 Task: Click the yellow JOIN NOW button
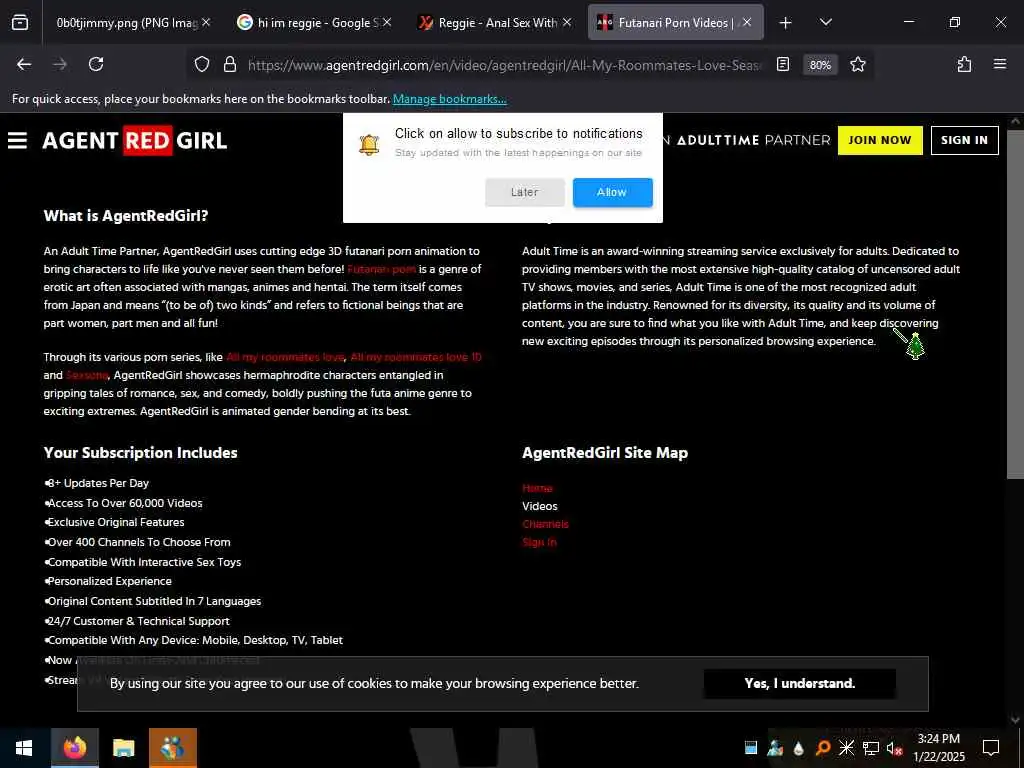[880, 140]
